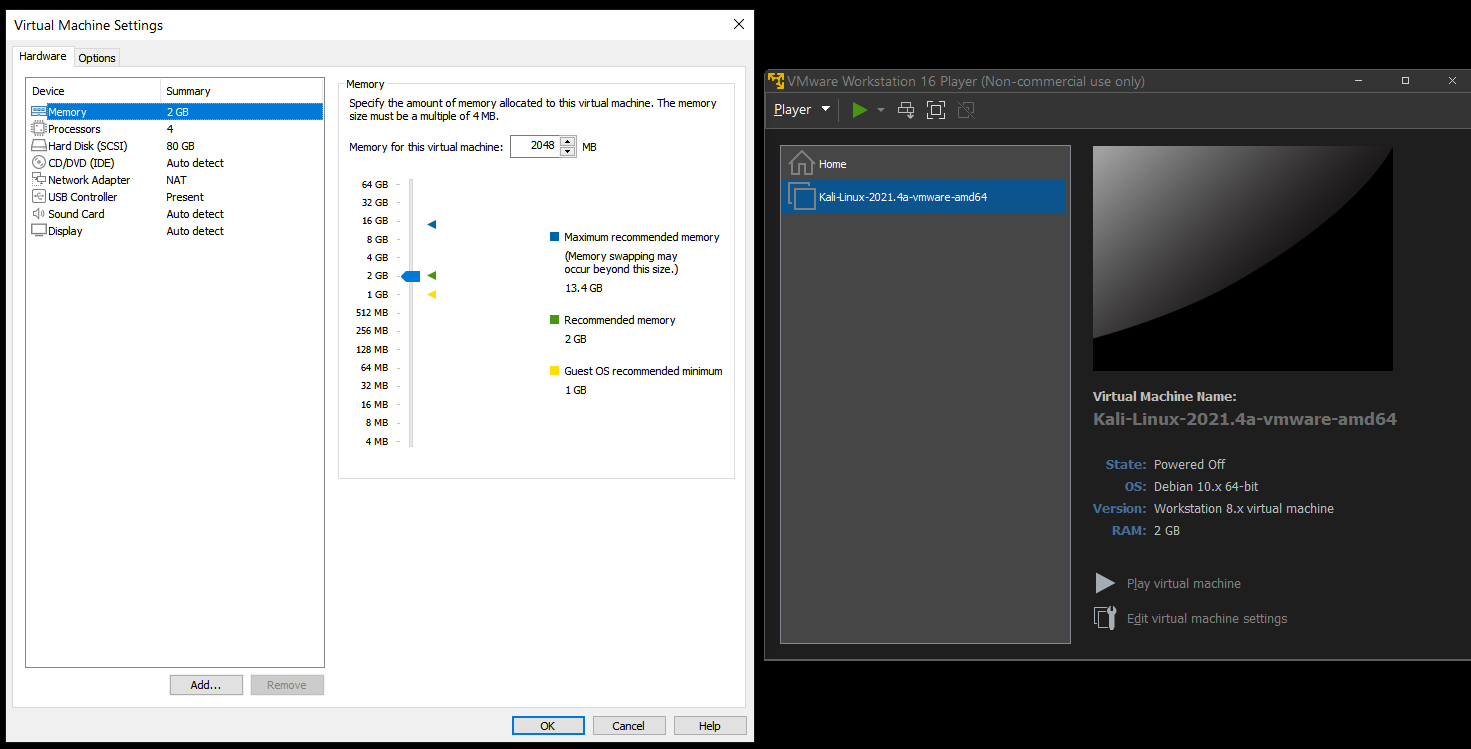This screenshot has width=1471, height=749.
Task: Click the CD/DVD (IDE) disc icon
Action: 39,163
